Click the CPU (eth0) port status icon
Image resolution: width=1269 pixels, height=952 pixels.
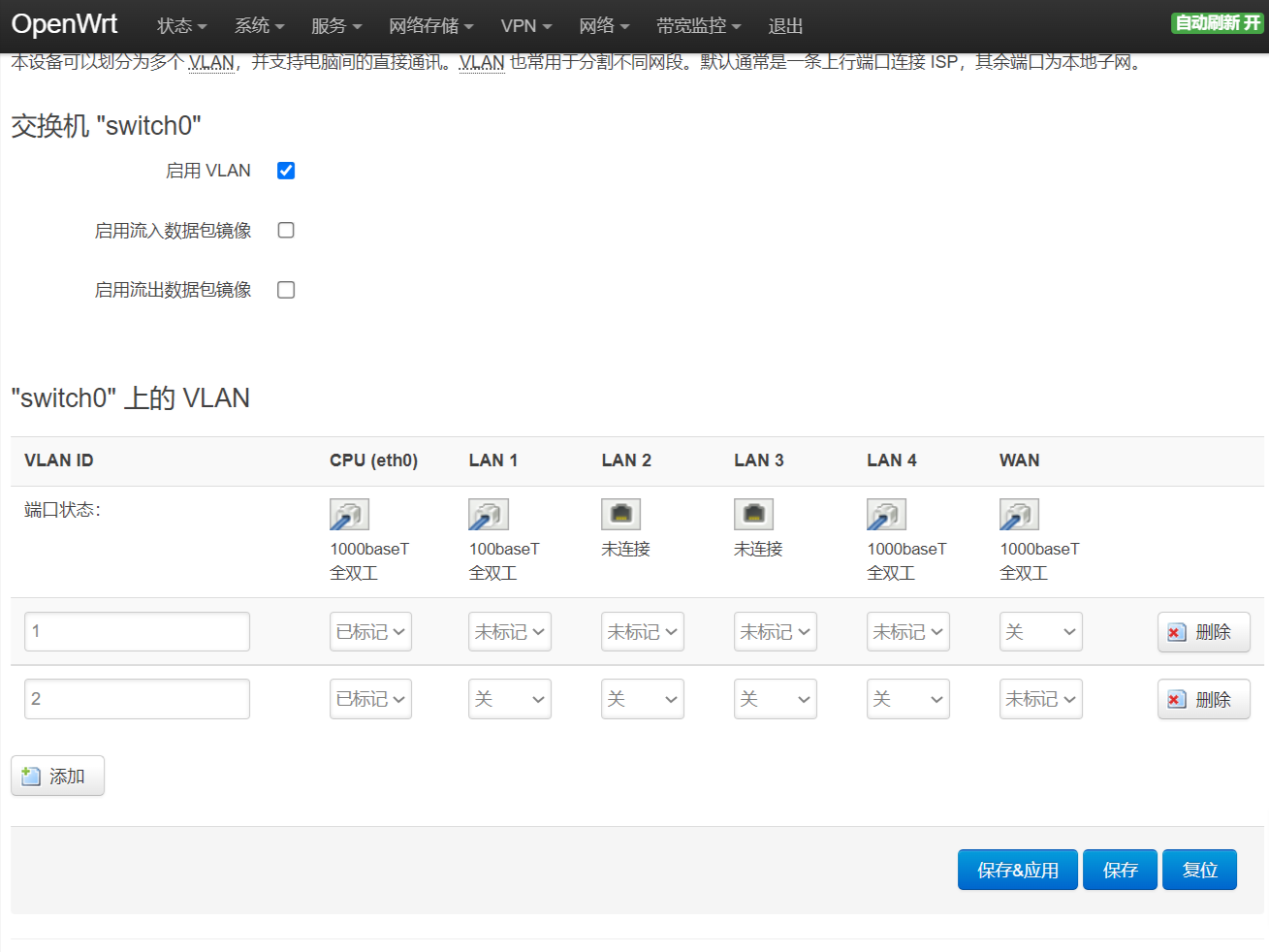[349, 514]
